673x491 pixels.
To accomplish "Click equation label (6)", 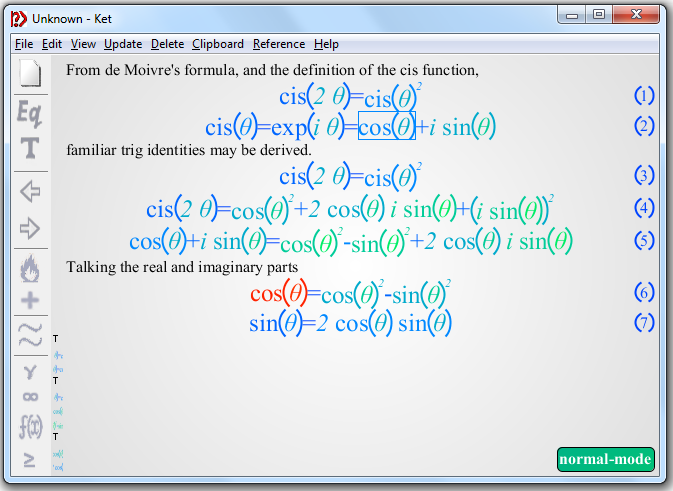I will coord(644,292).
